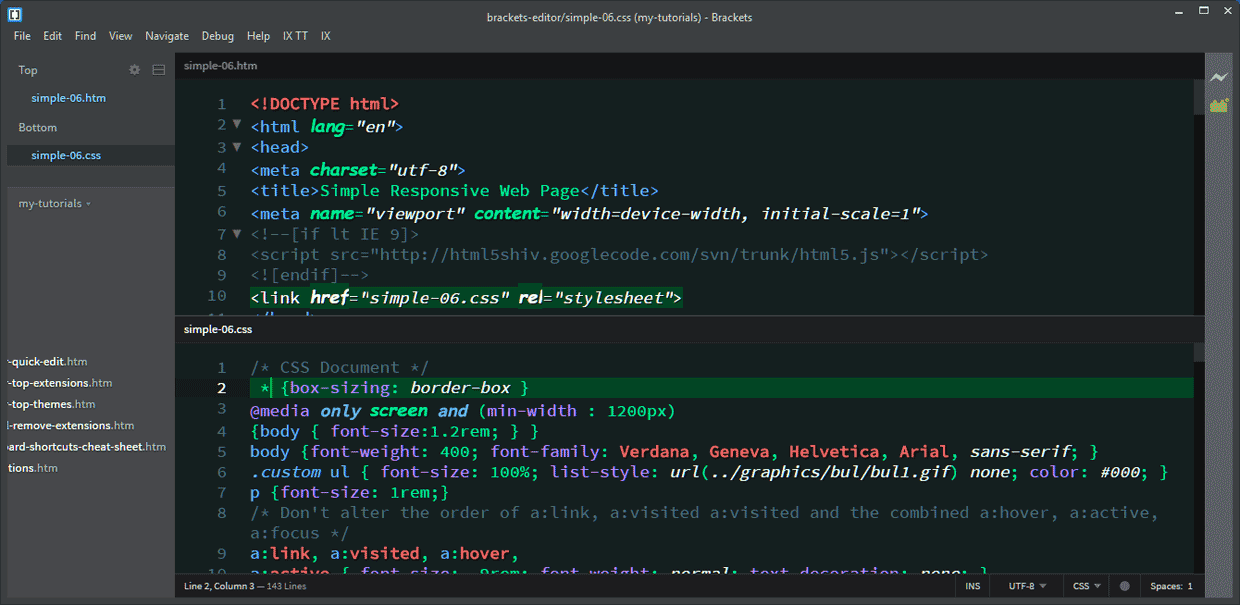The height and width of the screenshot is (605, 1240).
Task: Open the file ending in tions.htm
Action: click(33, 468)
